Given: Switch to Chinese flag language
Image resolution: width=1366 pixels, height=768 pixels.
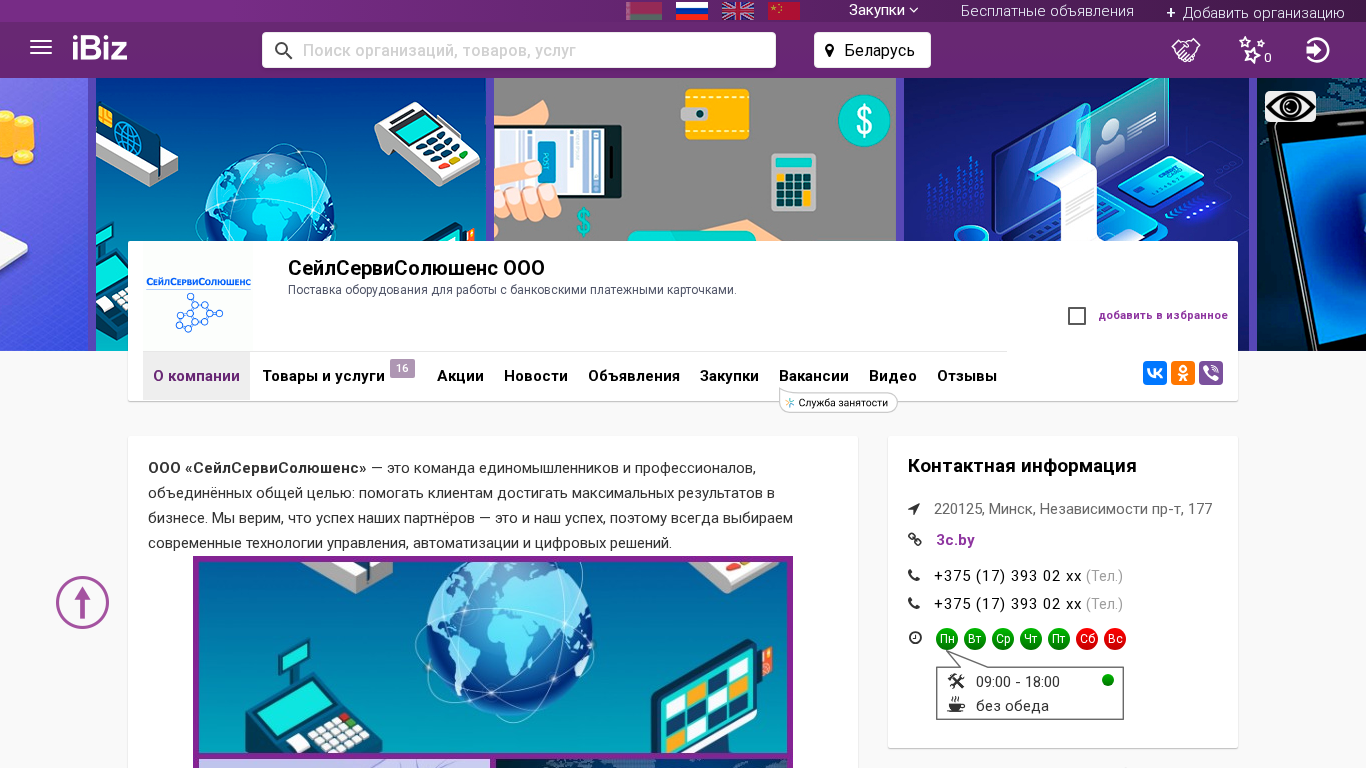Looking at the screenshot, I should pos(784,11).
